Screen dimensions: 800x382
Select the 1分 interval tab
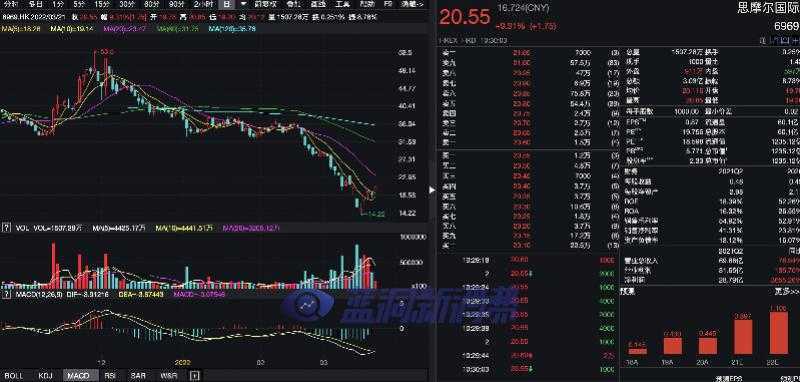point(58,4)
